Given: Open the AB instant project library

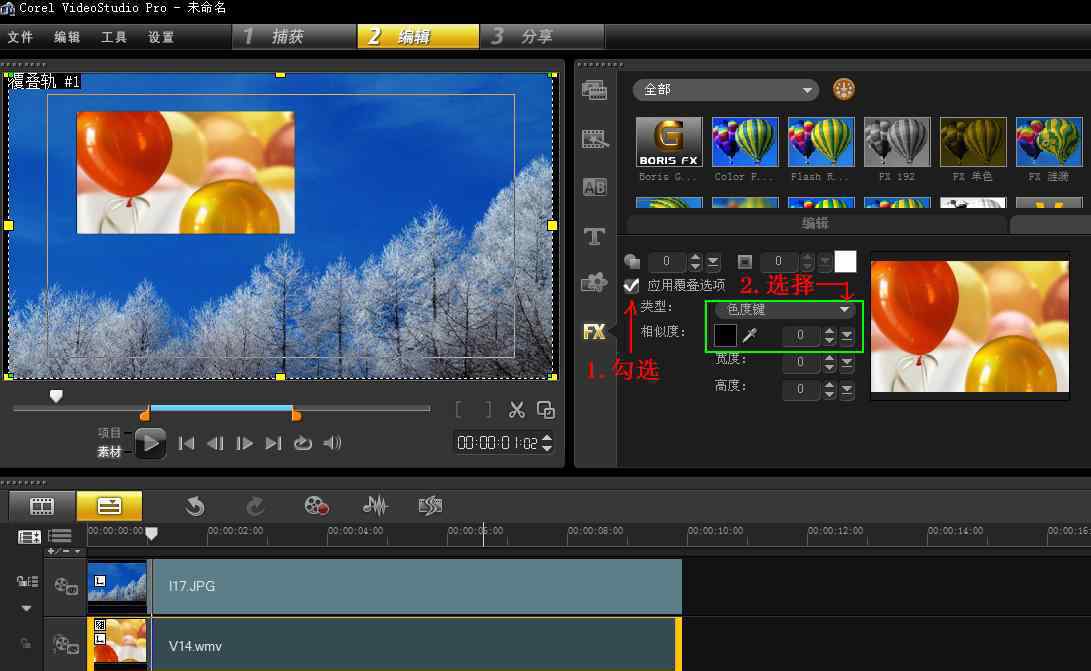Looking at the screenshot, I should click(x=594, y=187).
